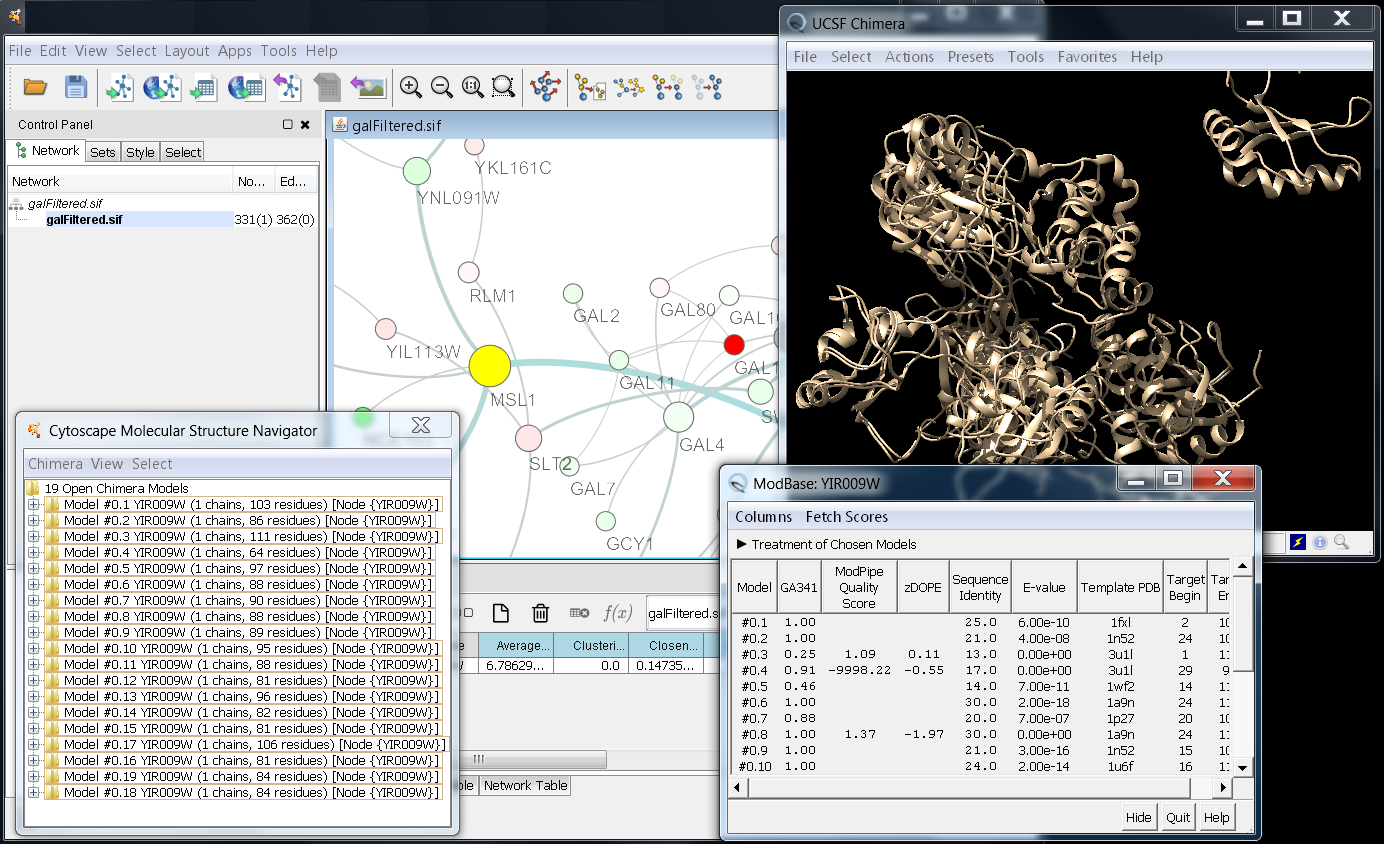
Task: Import a network from file via toolbar
Action: pos(120,88)
